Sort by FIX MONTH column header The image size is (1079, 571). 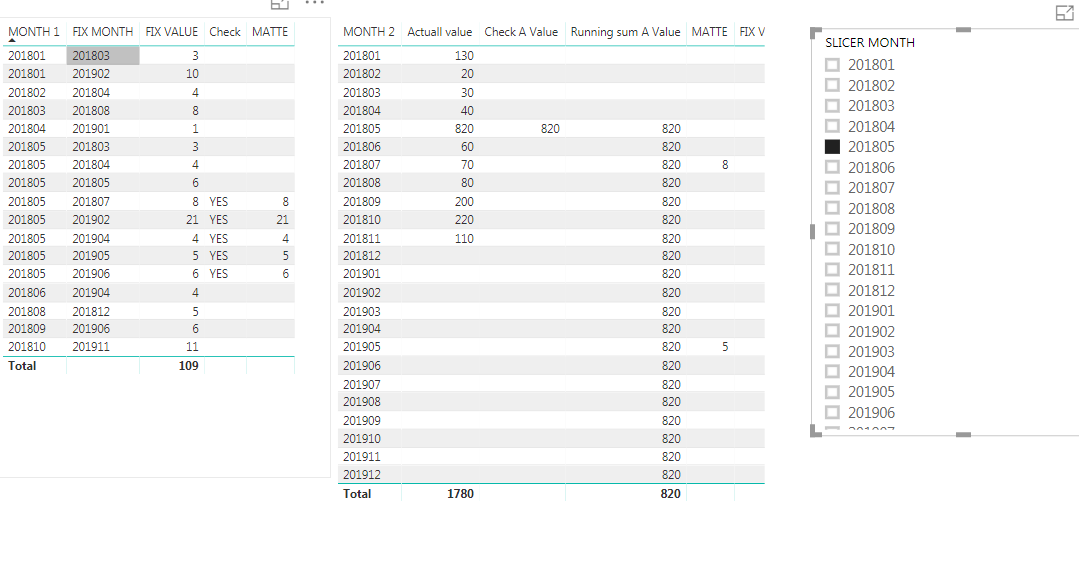[103, 32]
